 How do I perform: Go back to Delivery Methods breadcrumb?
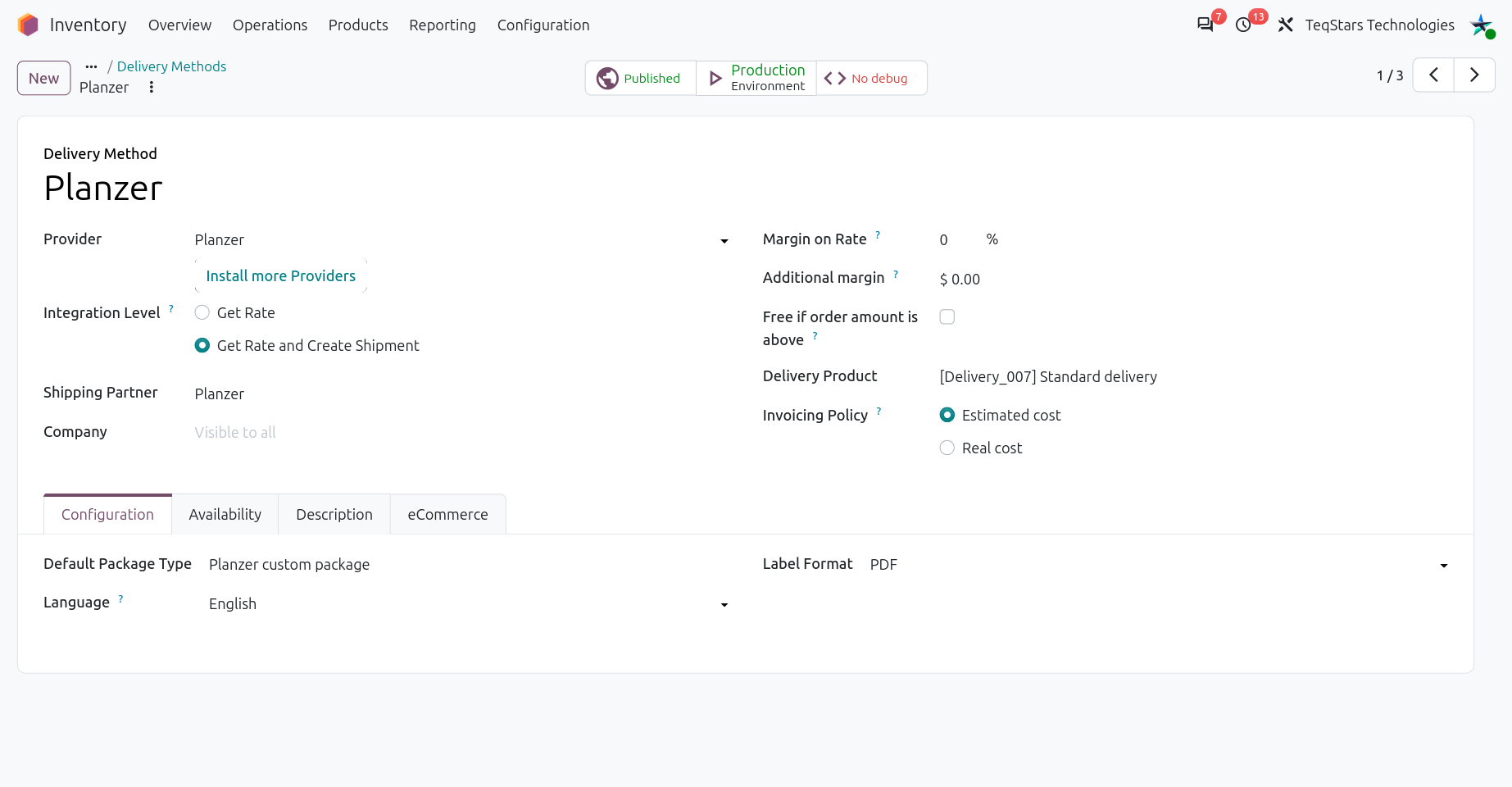171,66
